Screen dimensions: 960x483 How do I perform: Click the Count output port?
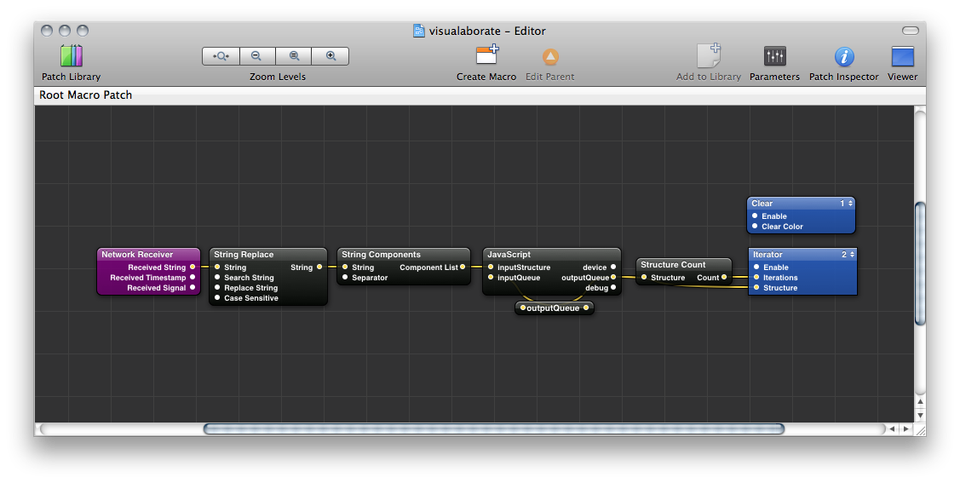[x=724, y=277]
